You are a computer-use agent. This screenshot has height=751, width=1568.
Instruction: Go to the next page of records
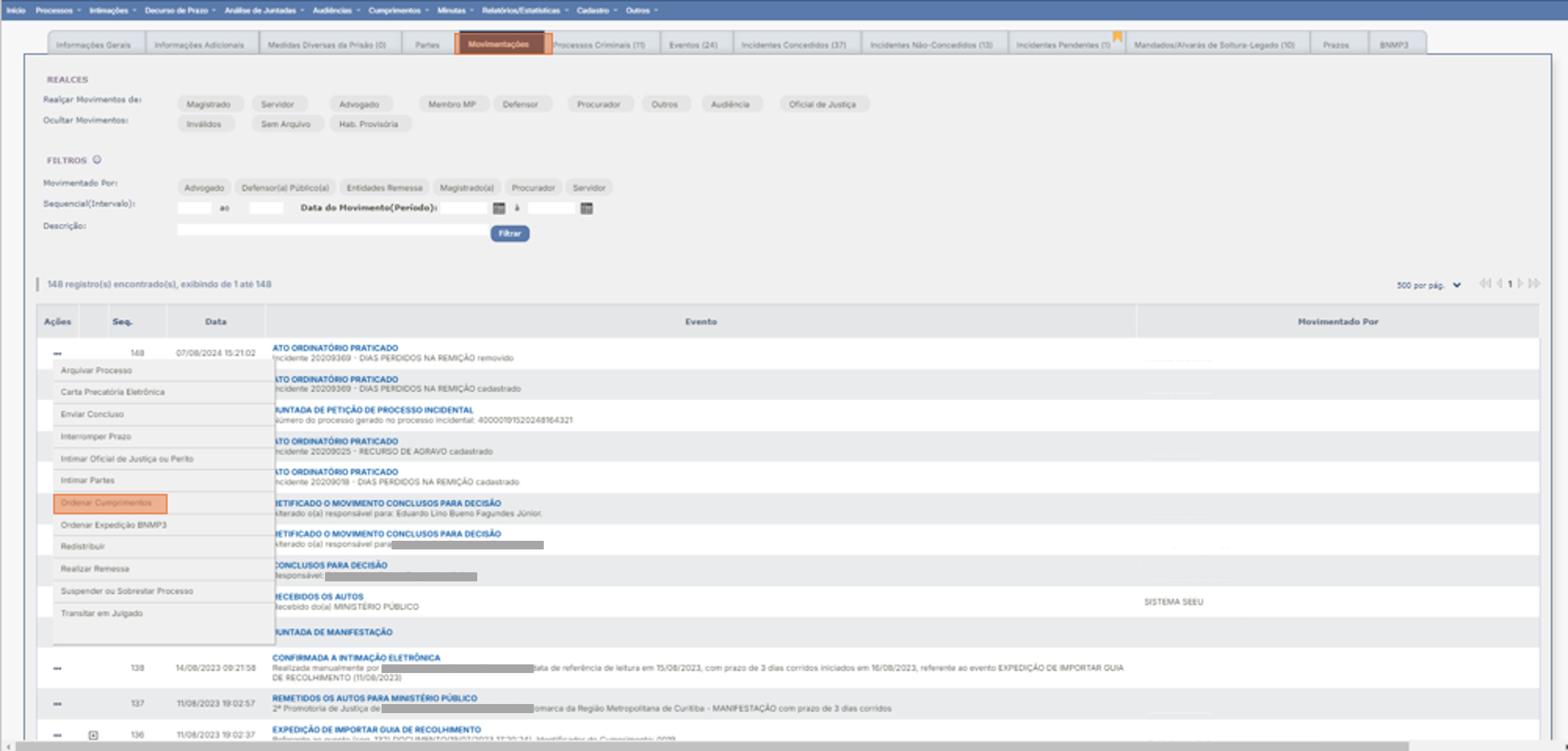pyautogui.click(x=1520, y=284)
